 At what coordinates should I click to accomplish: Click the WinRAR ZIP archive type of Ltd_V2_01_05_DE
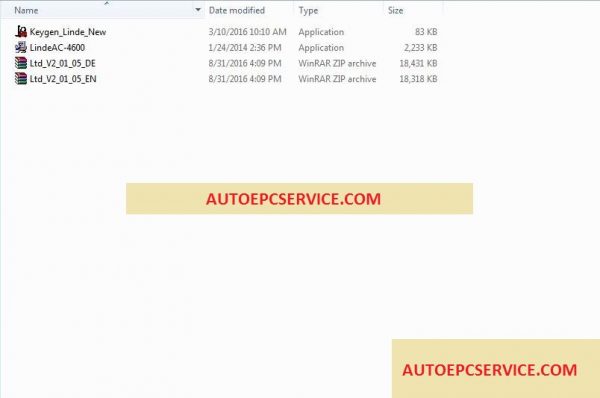pos(337,64)
